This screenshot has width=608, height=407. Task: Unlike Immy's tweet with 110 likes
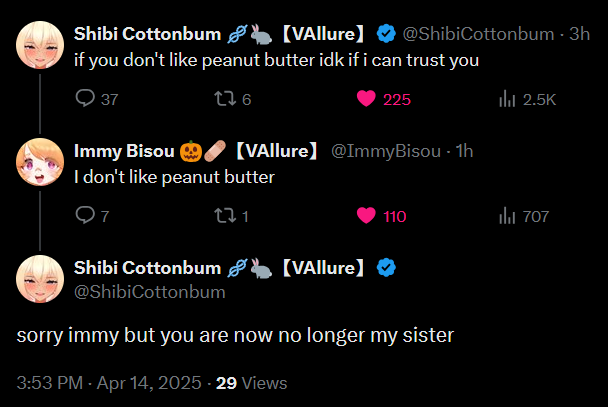[366, 215]
